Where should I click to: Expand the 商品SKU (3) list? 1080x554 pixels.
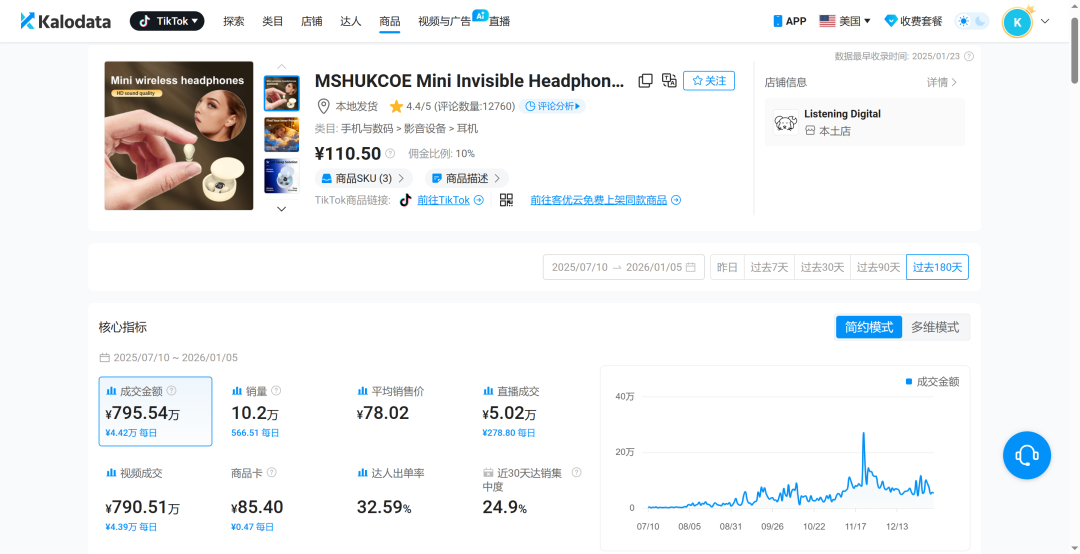click(x=364, y=178)
